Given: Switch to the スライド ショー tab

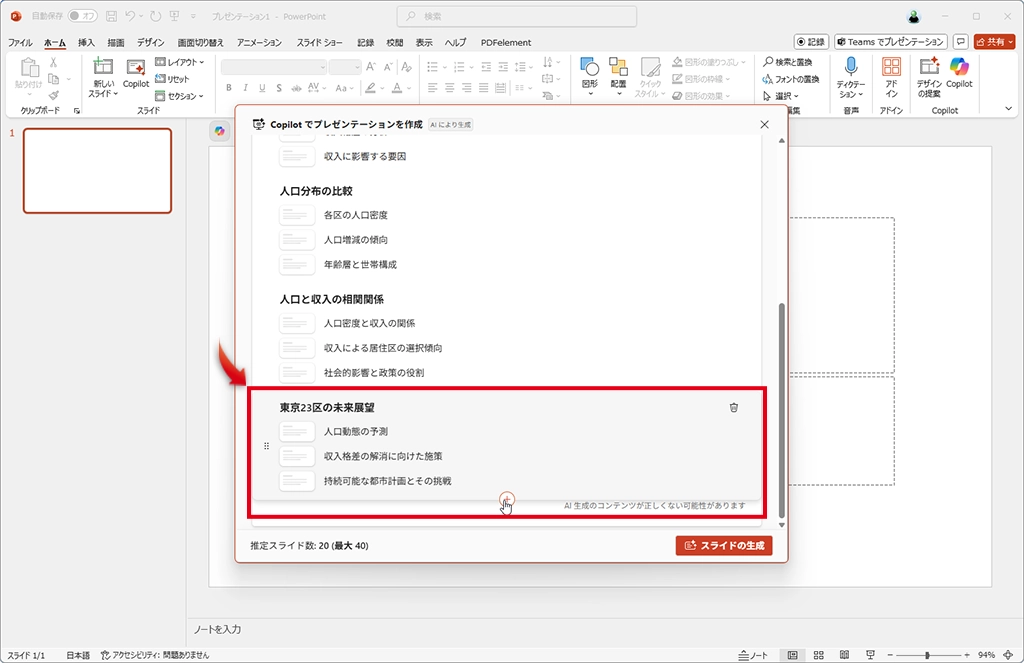Looking at the screenshot, I should [319, 42].
